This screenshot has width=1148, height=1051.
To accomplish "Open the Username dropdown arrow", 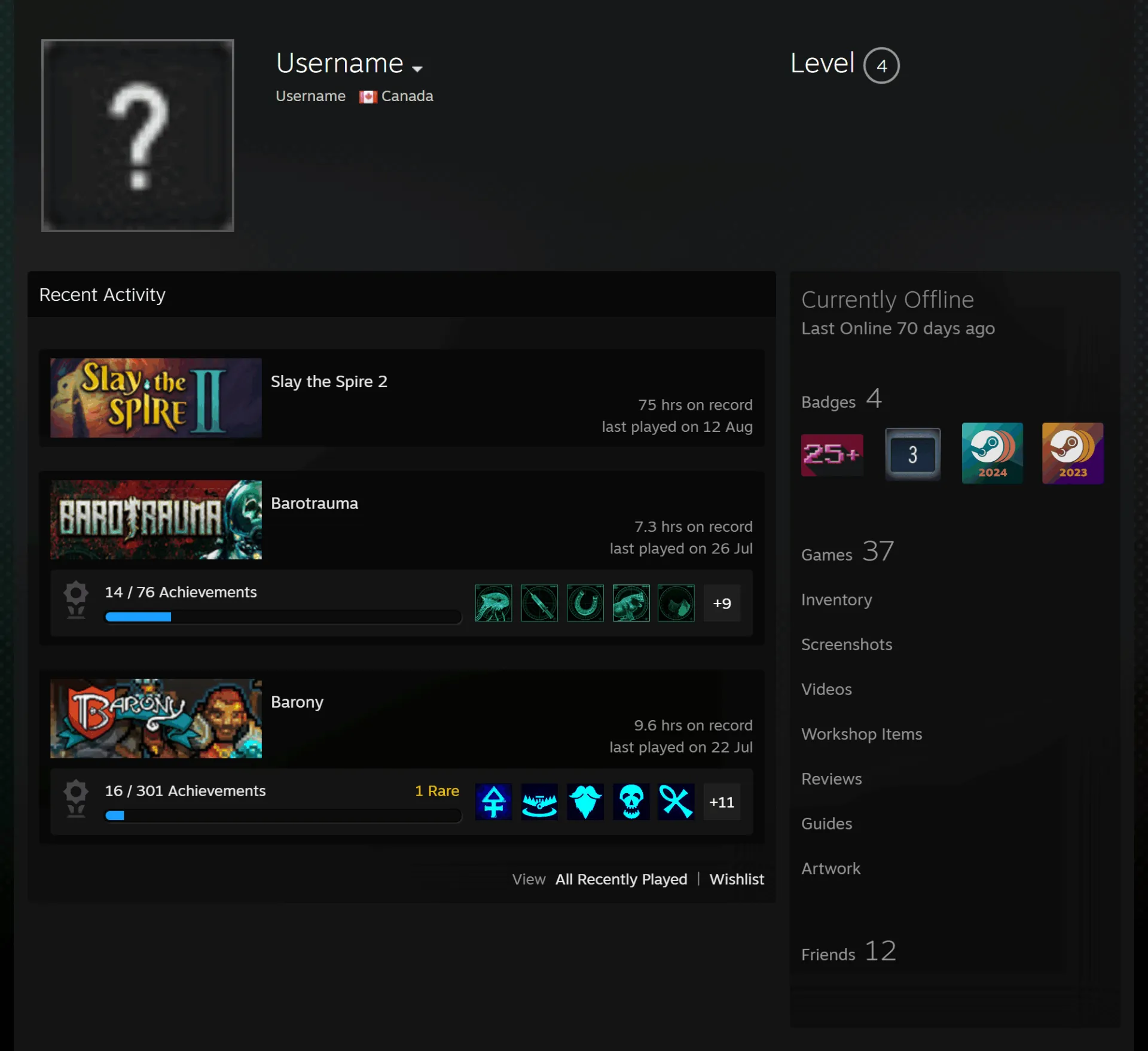I will click(x=417, y=69).
